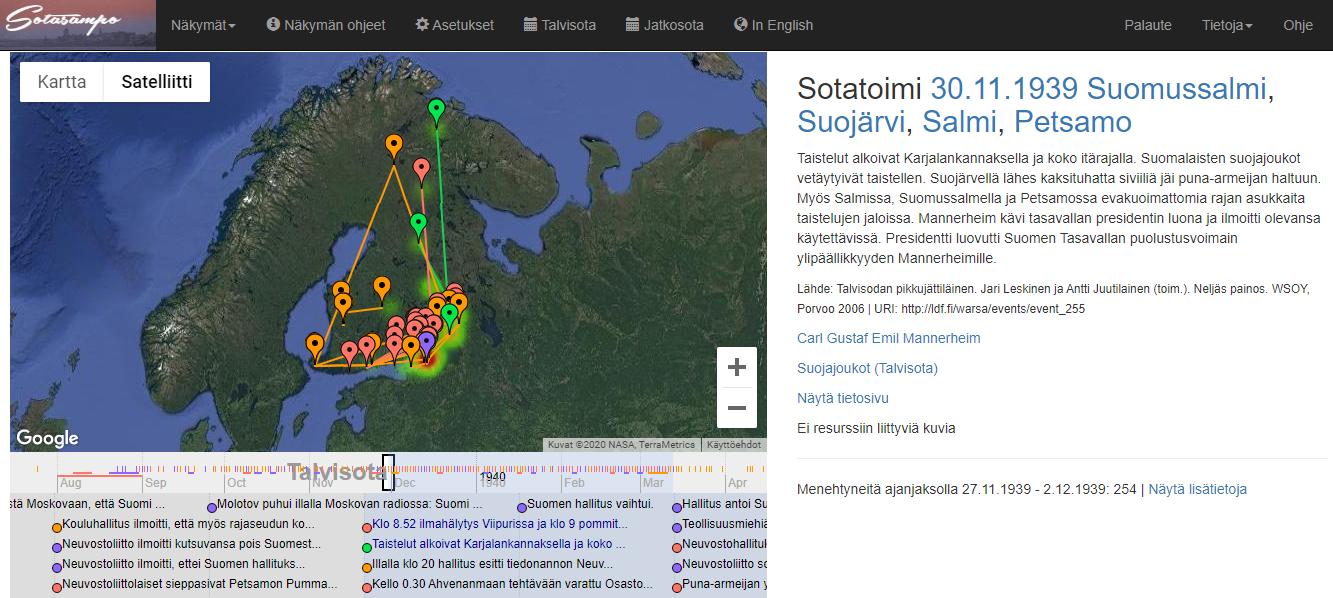Screen dimensions: 1333x598
Task: Switch language to In English
Action: [773, 25]
